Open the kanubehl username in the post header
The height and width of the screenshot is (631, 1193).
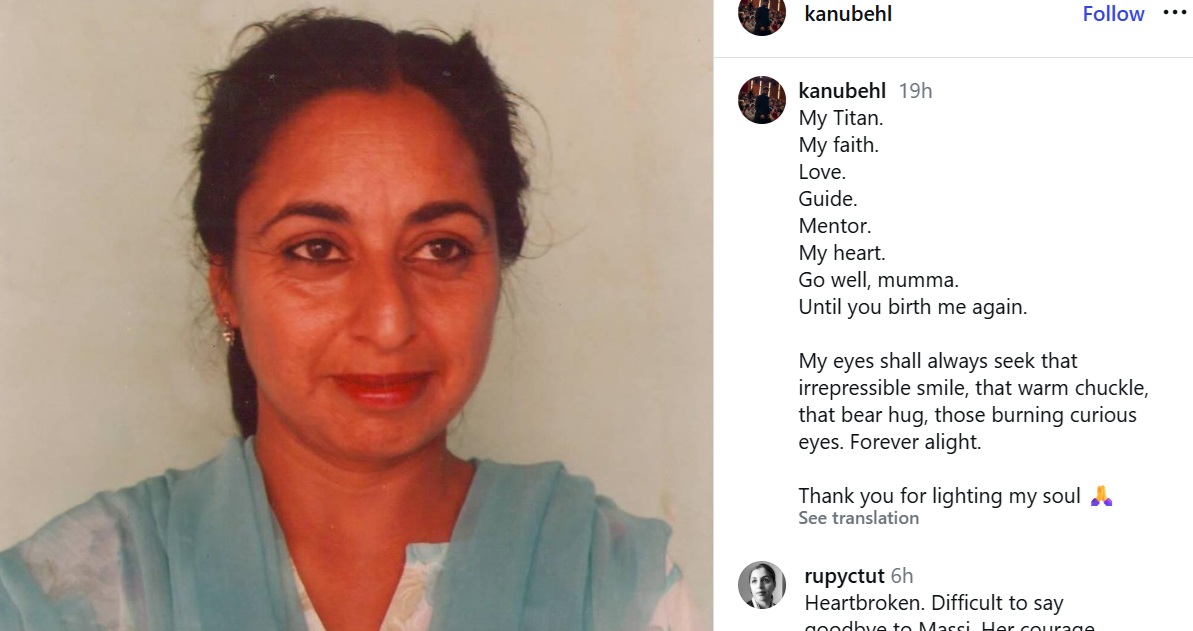click(848, 14)
